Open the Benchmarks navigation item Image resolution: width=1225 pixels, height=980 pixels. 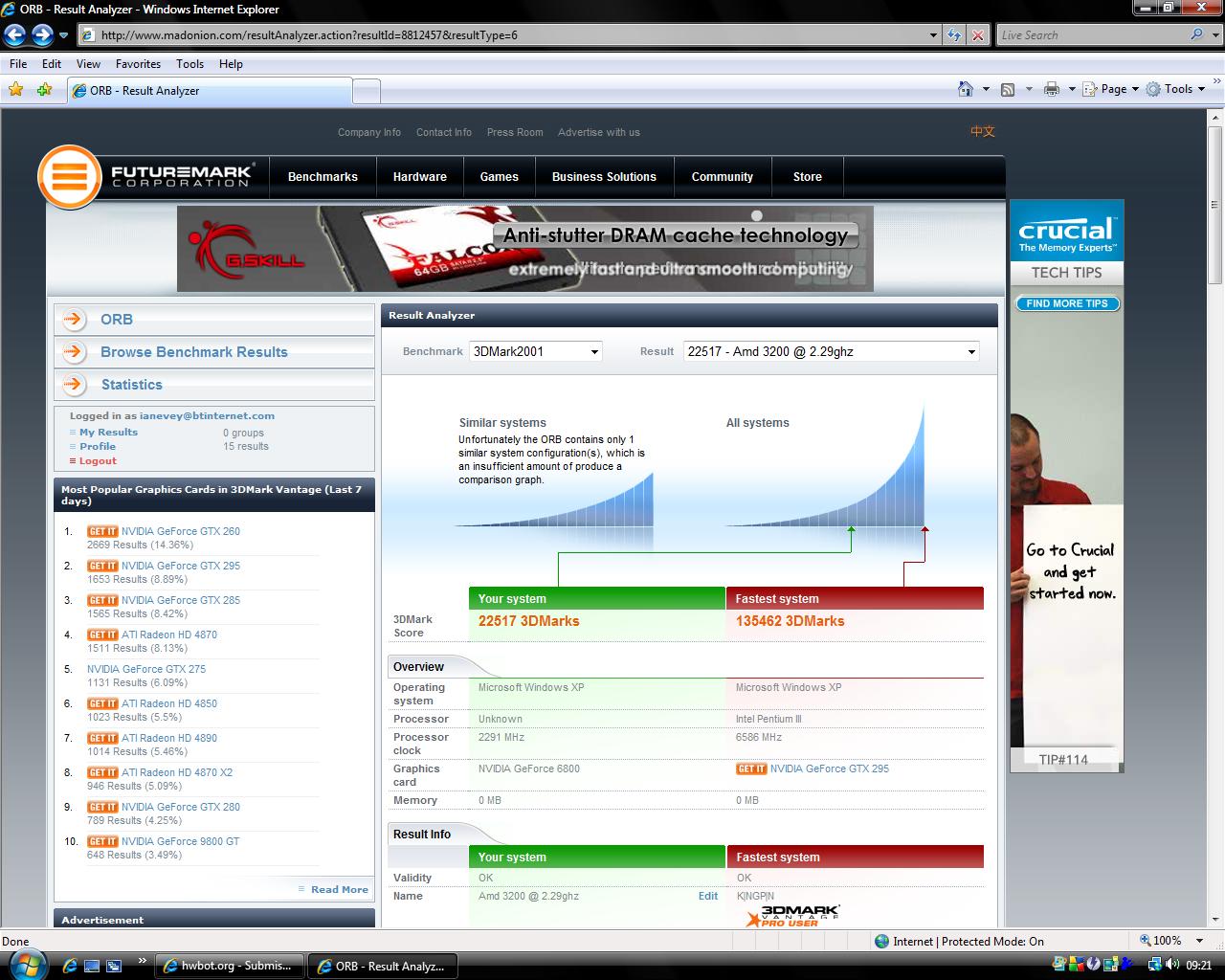click(x=323, y=177)
